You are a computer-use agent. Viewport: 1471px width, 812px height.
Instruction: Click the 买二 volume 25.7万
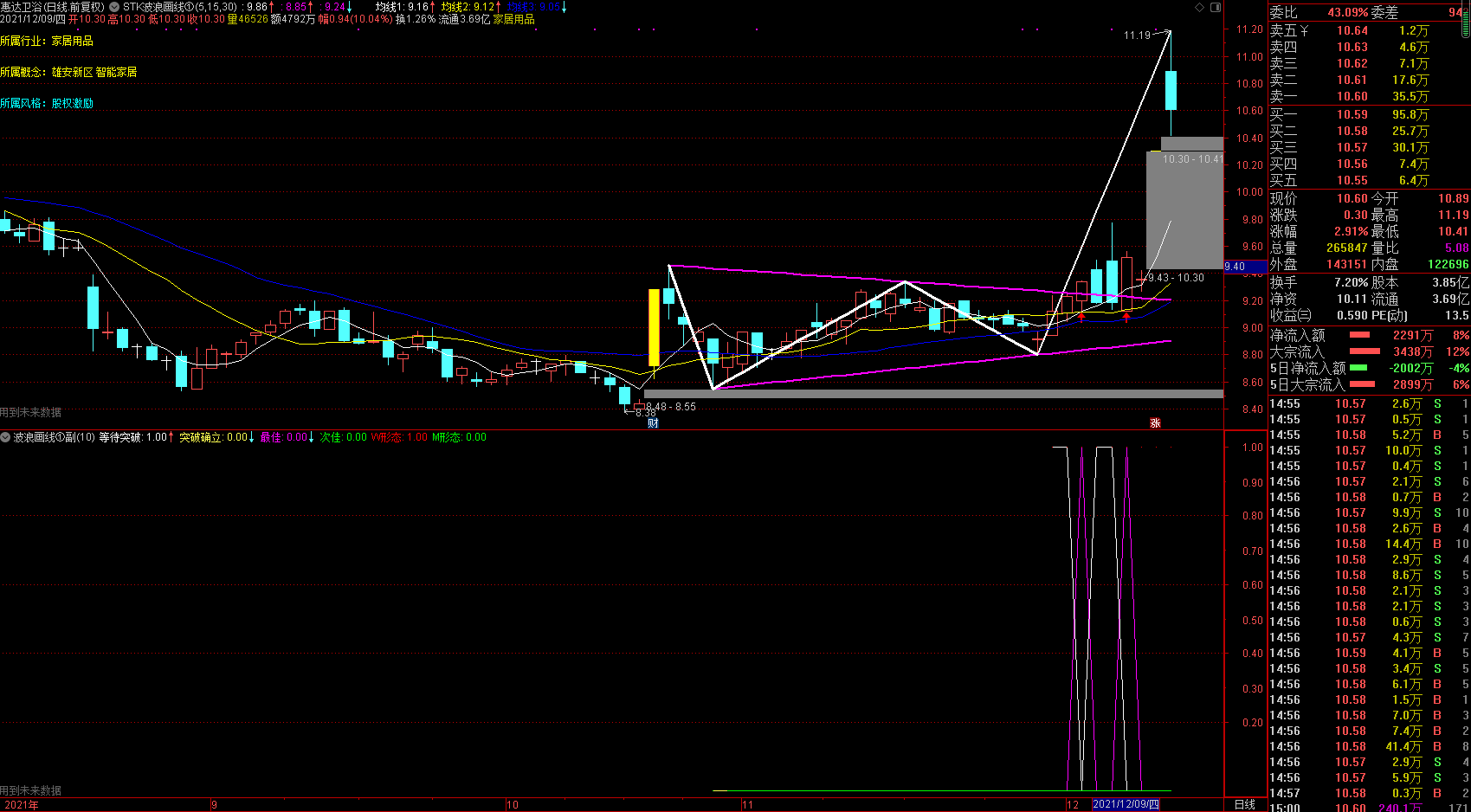coord(1410,132)
